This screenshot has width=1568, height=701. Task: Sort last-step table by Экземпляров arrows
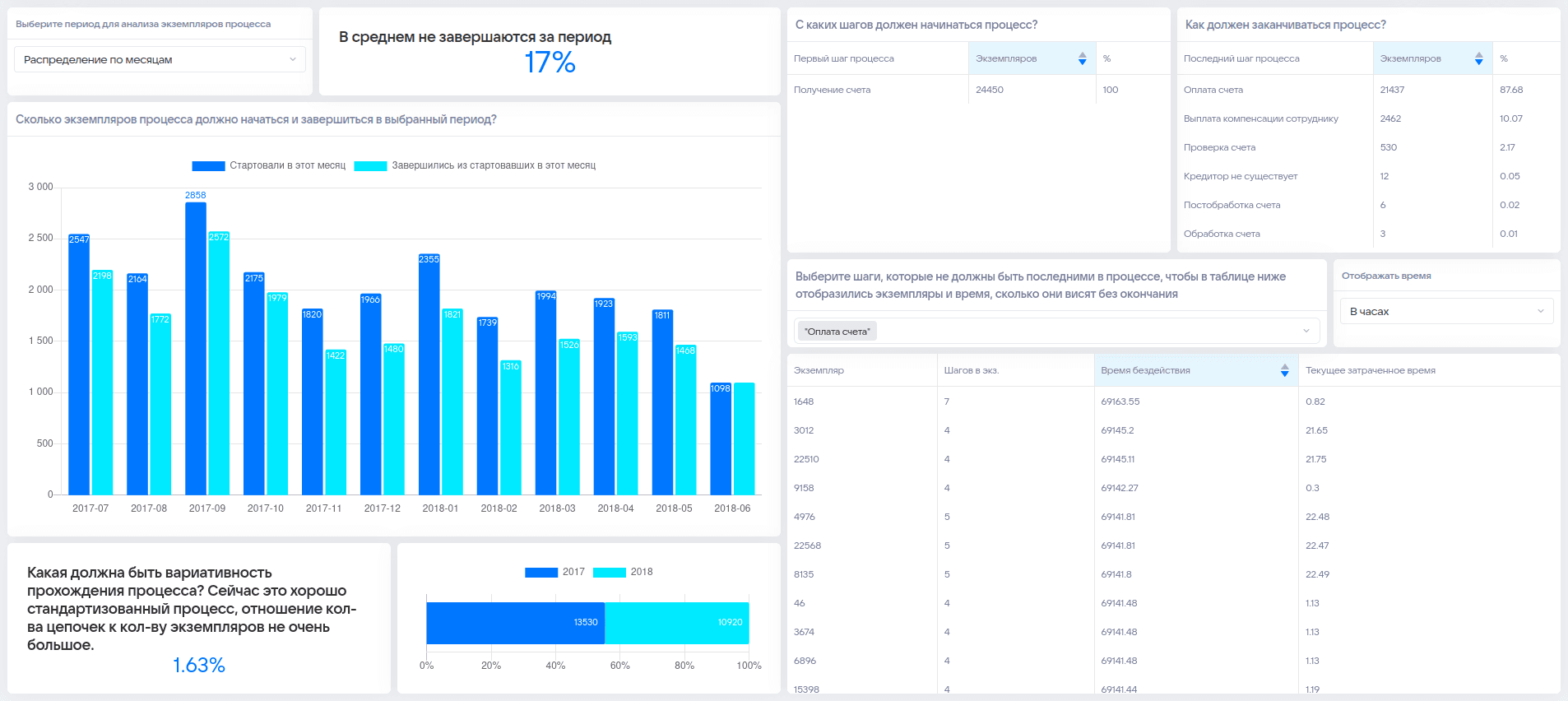(1478, 58)
